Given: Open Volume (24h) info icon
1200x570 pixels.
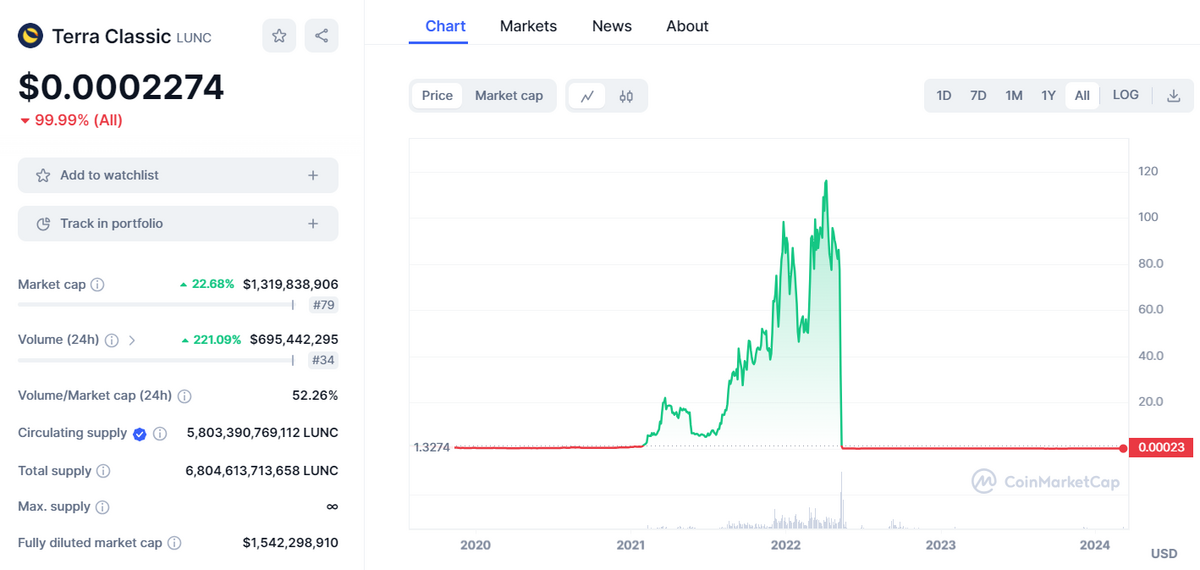Looking at the screenshot, I should click(112, 340).
